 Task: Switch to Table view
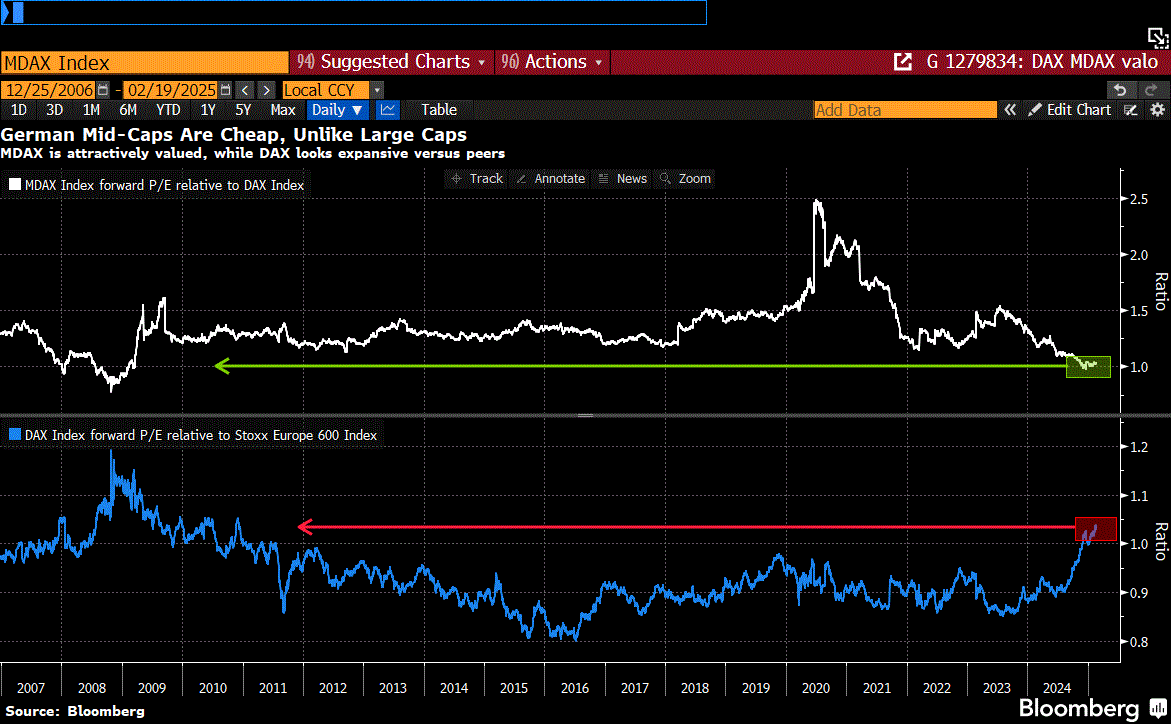point(439,110)
